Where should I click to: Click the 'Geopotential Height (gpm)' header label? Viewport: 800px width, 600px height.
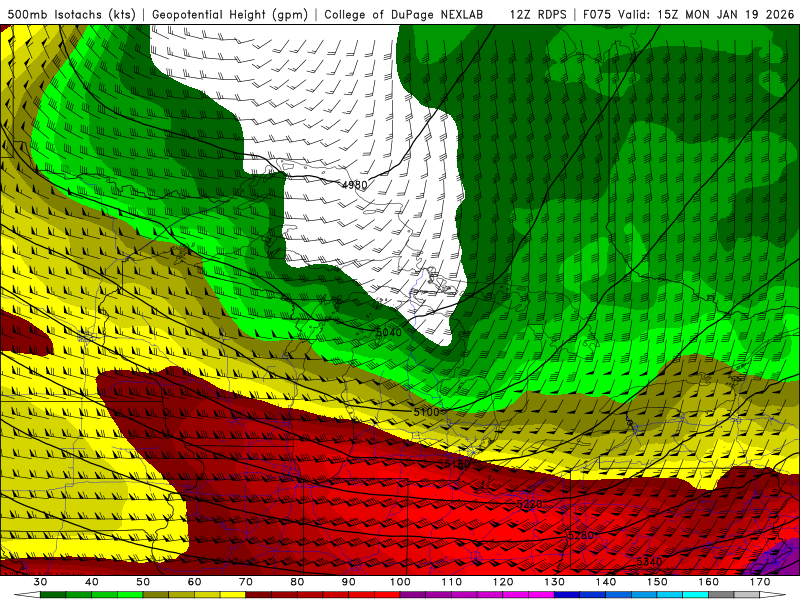pos(230,15)
